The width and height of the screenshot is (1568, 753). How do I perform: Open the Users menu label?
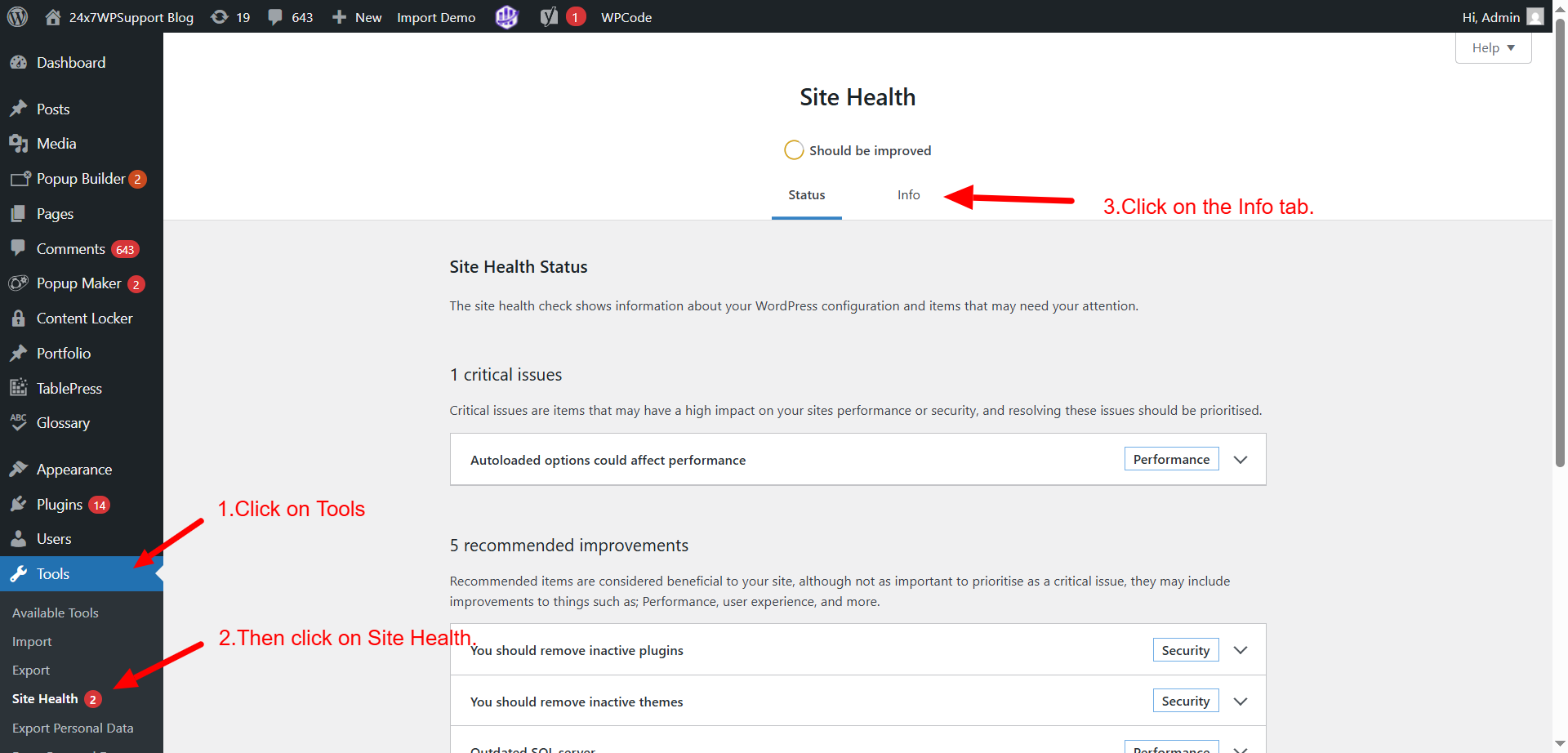tap(54, 539)
